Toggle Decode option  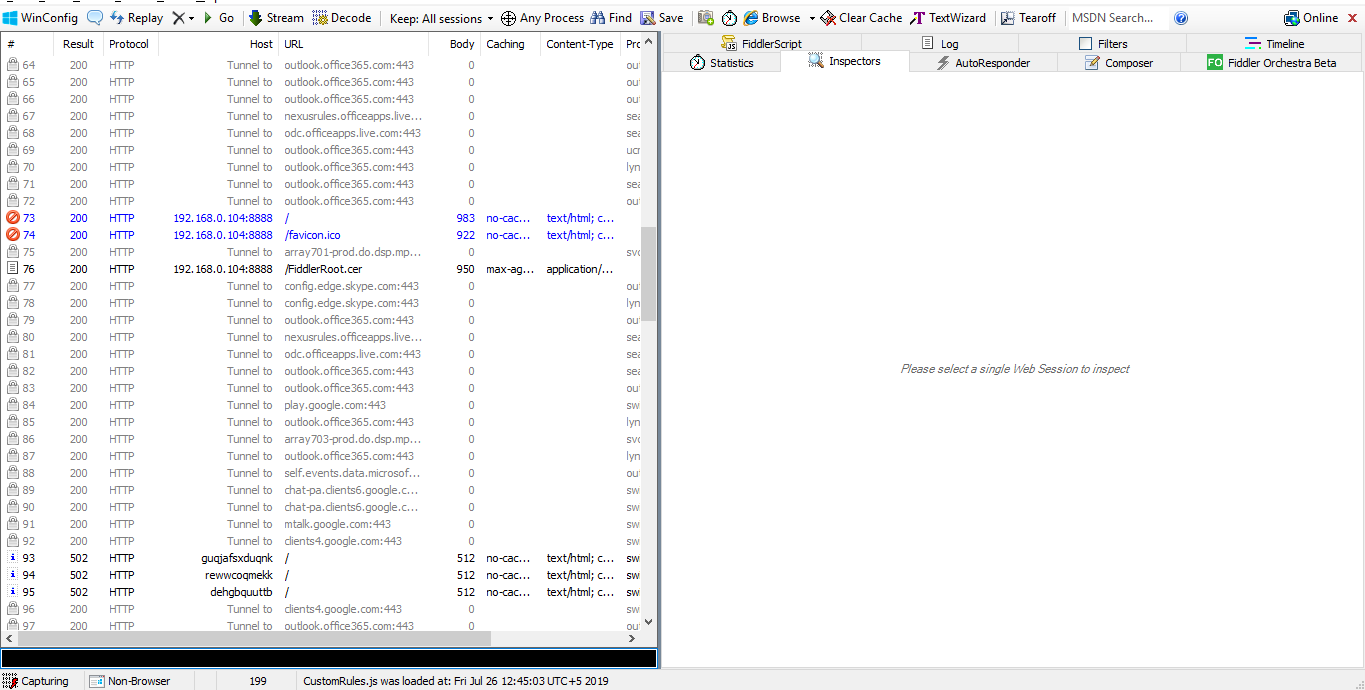(x=342, y=18)
